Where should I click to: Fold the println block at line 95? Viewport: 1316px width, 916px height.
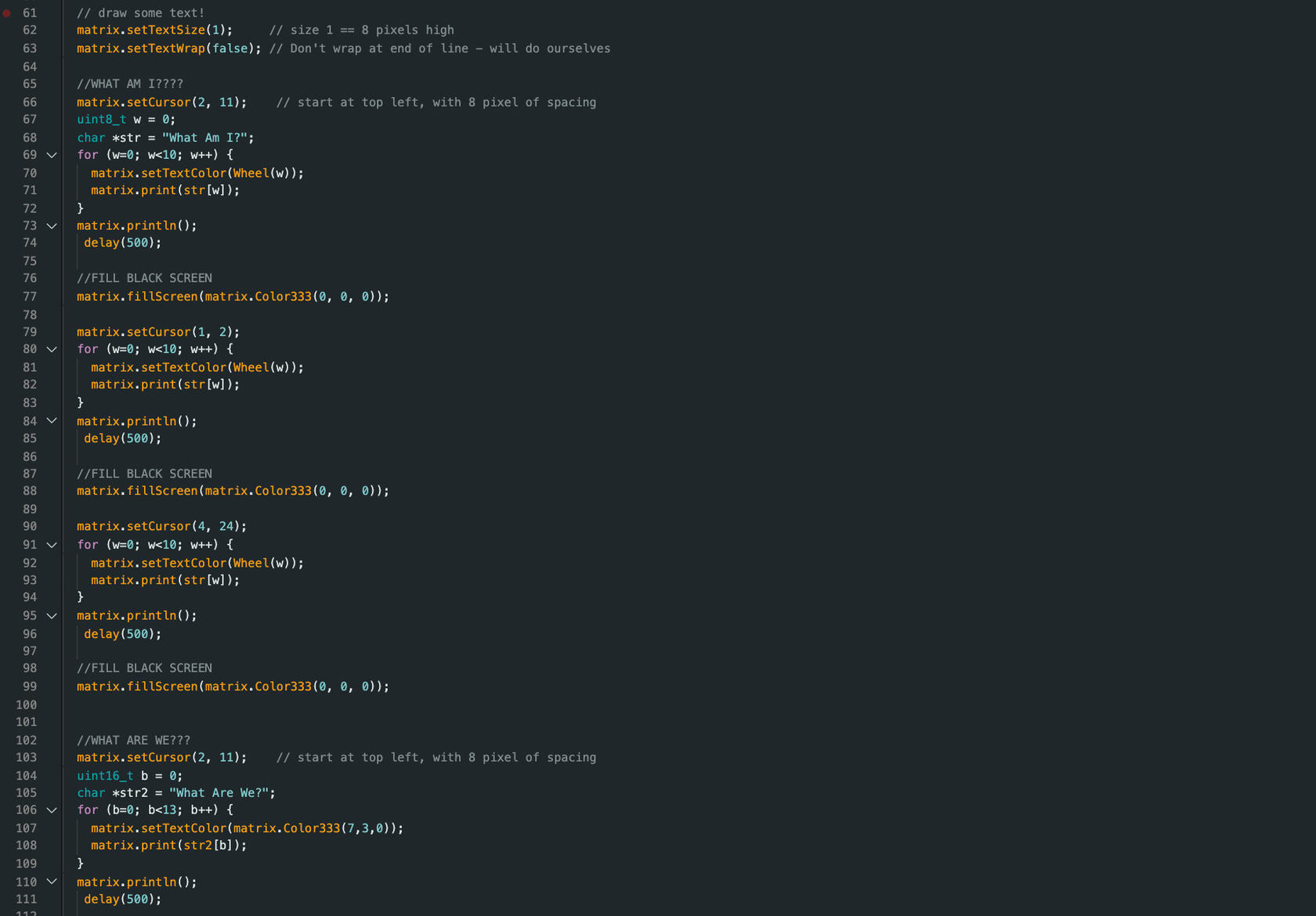click(x=52, y=616)
